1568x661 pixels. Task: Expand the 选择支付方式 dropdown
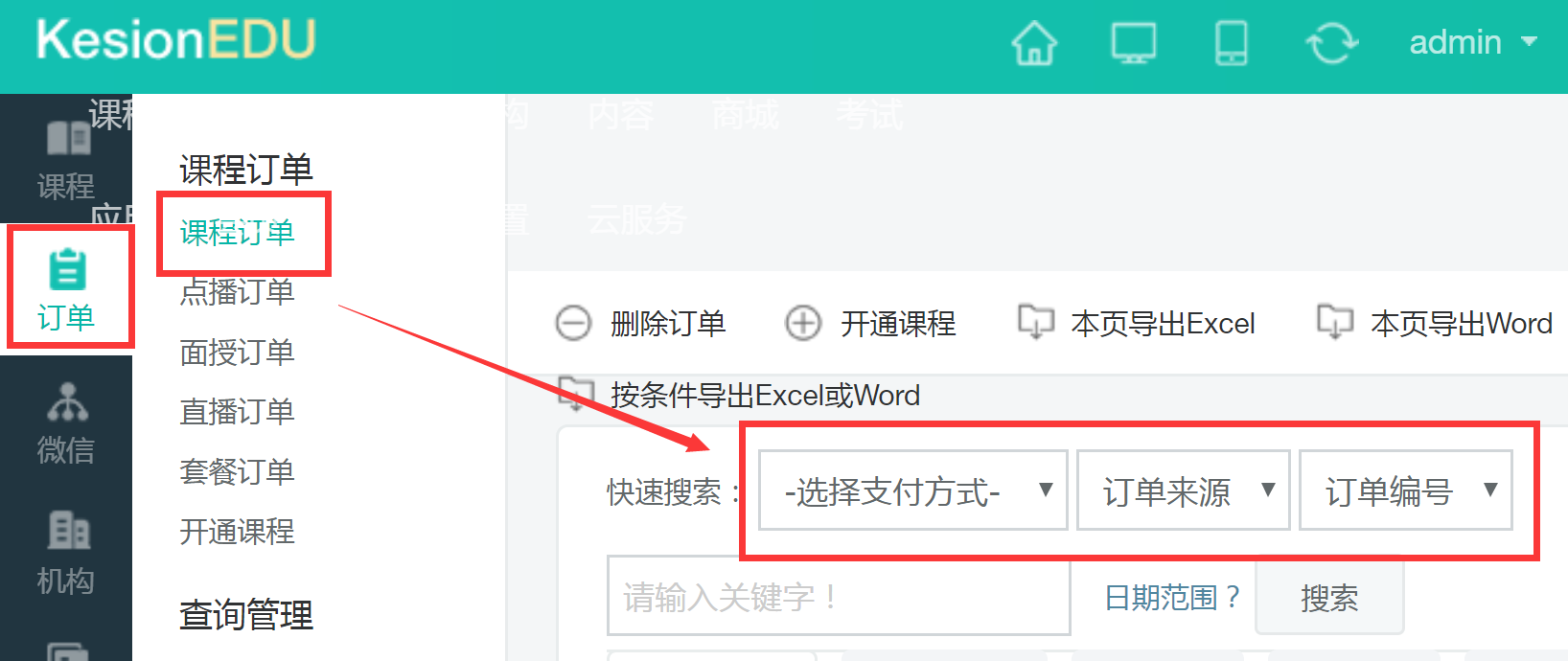pos(912,490)
